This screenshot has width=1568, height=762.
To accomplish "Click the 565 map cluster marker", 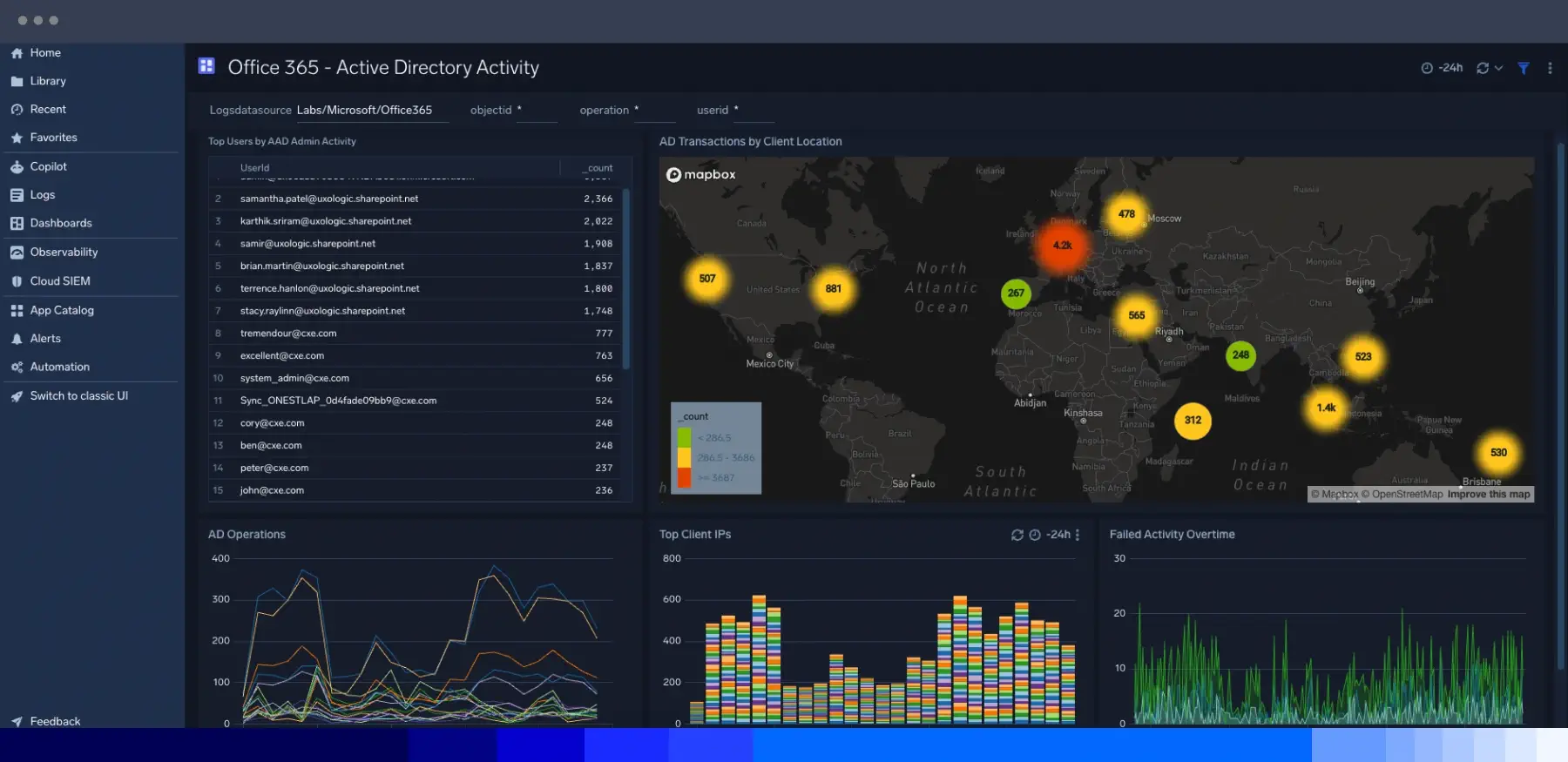I will click(x=1137, y=315).
